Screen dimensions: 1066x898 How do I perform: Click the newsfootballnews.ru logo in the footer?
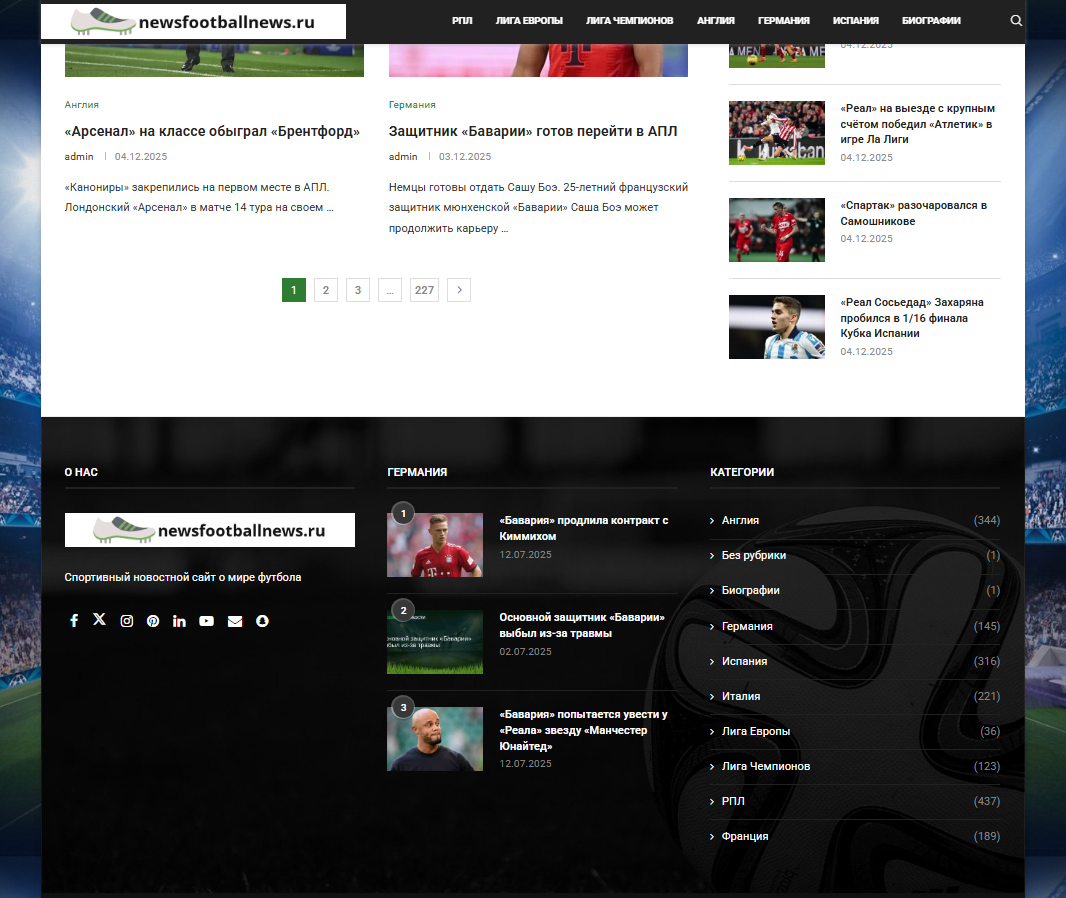(209, 530)
